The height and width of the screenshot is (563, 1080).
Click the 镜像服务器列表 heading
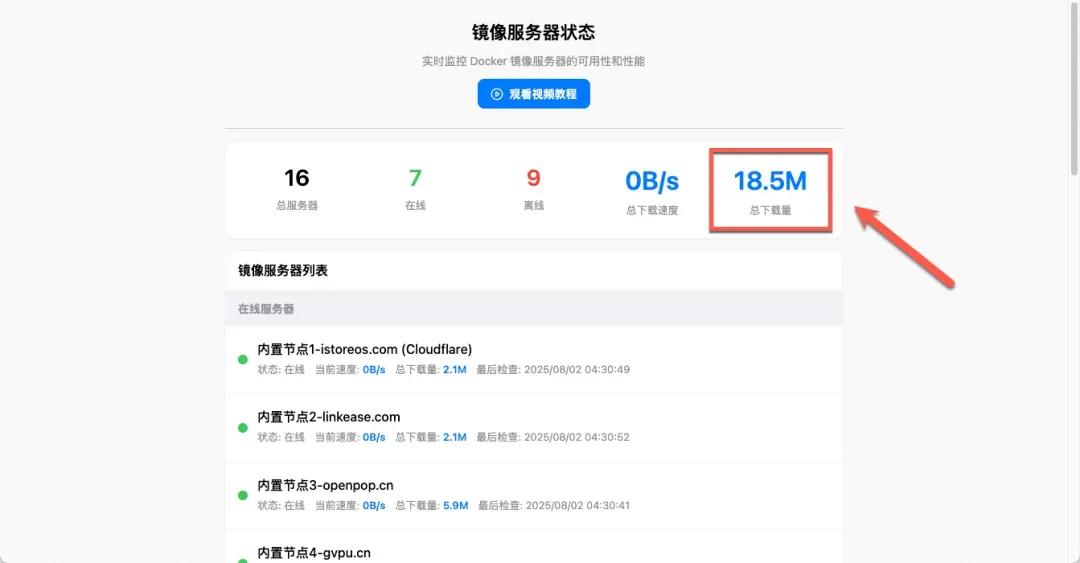(x=282, y=270)
